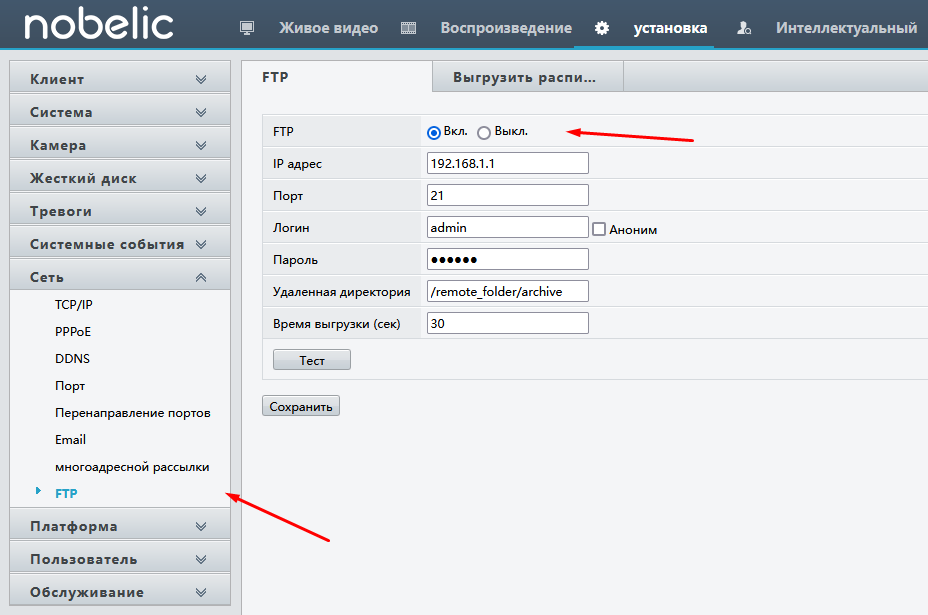This screenshot has height=615, width=928.
Task: Expand the Пользователь section
Action: (x=120, y=559)
